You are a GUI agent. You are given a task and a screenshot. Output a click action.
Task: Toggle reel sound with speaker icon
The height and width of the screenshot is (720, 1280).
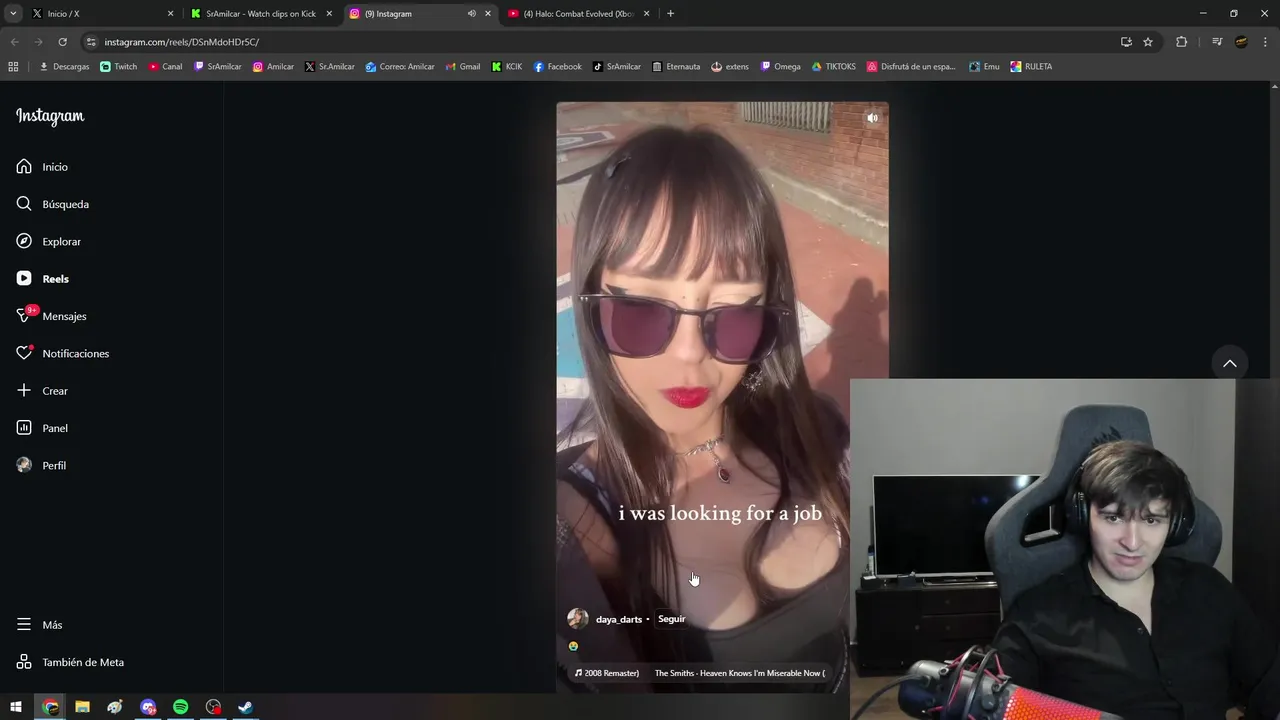[x=872, y=118]
